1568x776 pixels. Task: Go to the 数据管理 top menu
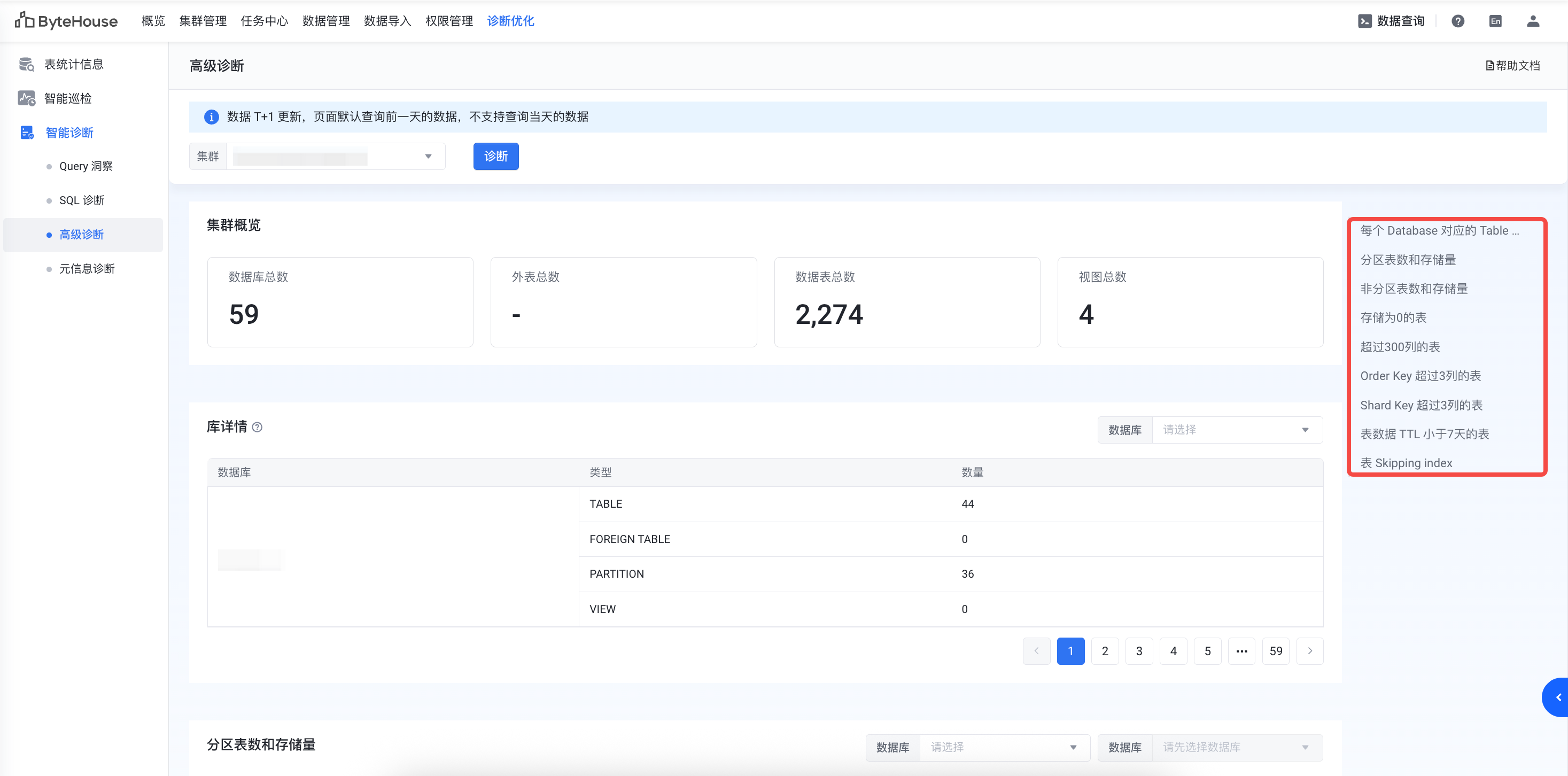click(325, 21)
